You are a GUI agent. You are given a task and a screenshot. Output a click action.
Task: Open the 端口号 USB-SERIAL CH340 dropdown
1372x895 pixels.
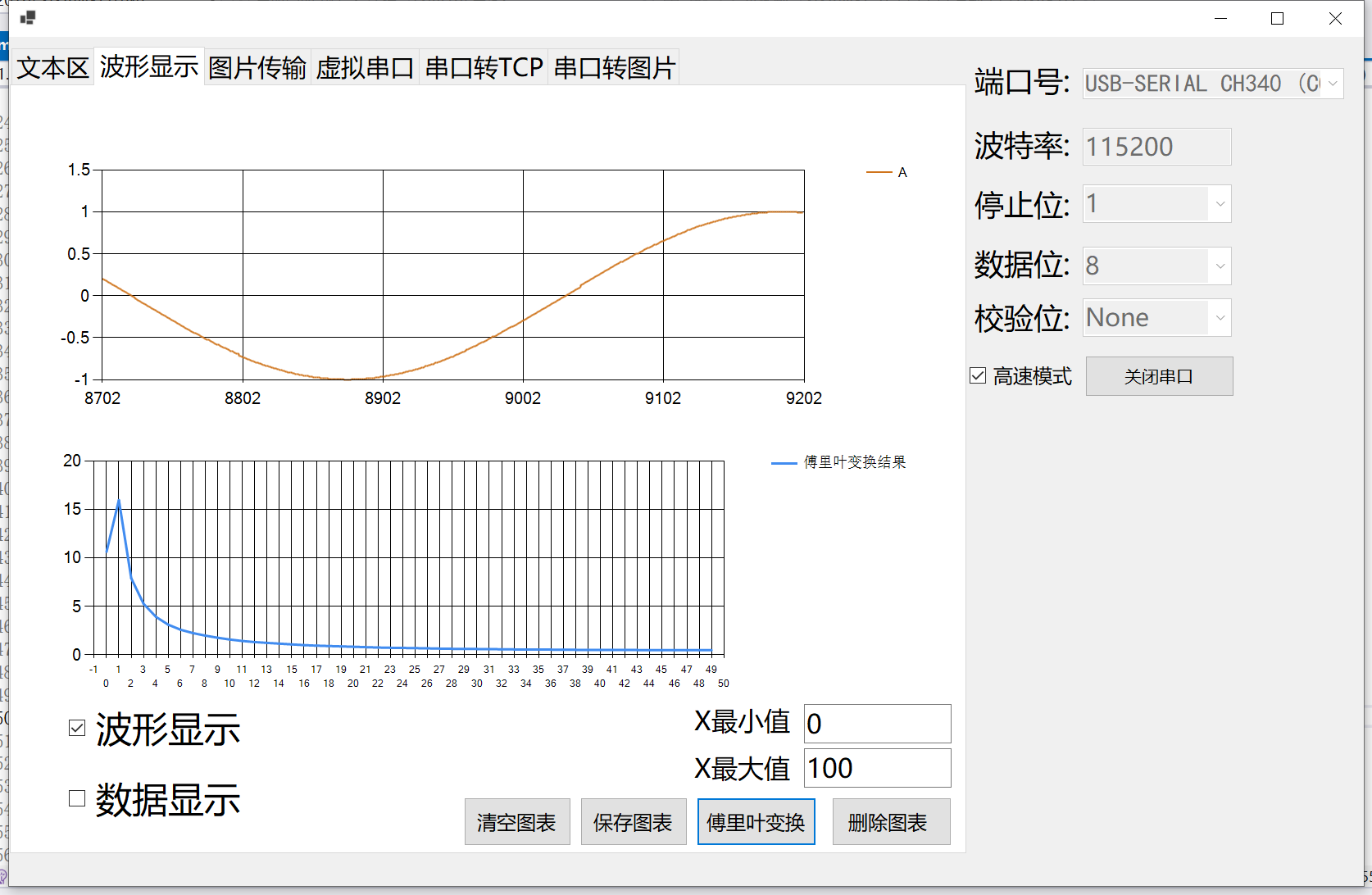1213,84
